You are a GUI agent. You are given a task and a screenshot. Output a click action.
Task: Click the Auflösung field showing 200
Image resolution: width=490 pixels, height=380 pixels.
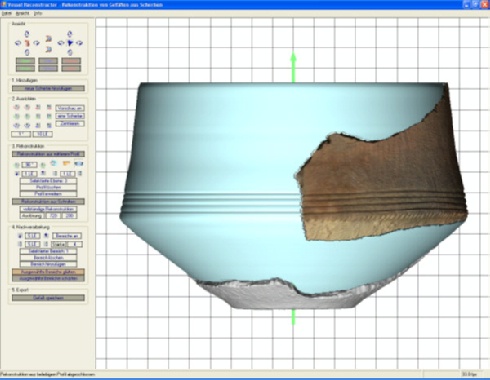point(70,216)
